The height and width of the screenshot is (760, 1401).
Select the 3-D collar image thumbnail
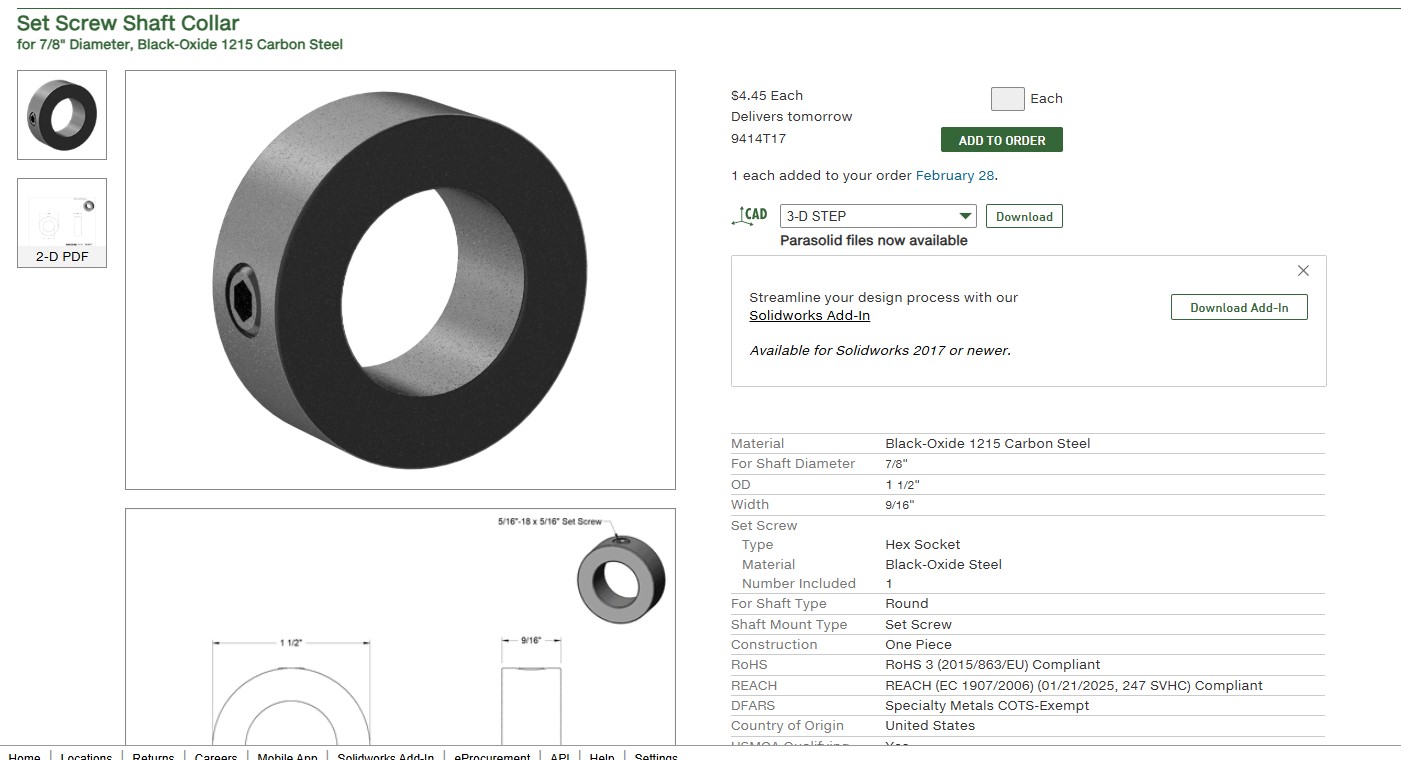point(62,115)
